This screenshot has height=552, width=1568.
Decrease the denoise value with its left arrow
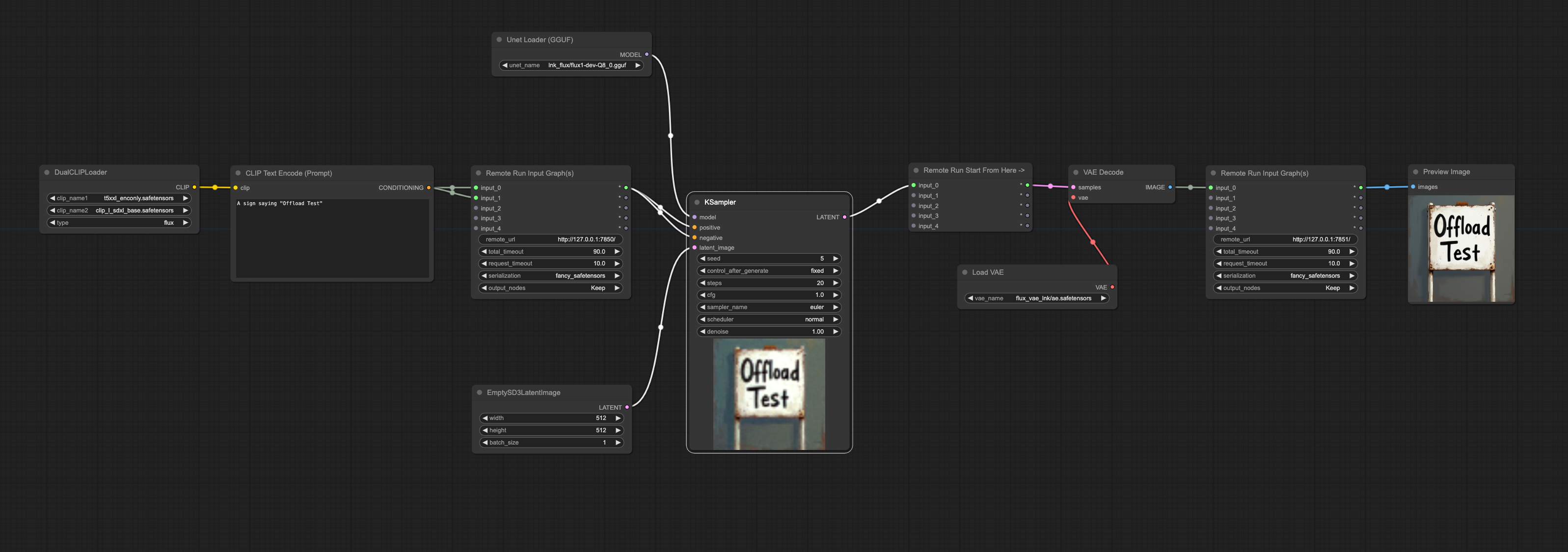(703, 331)
